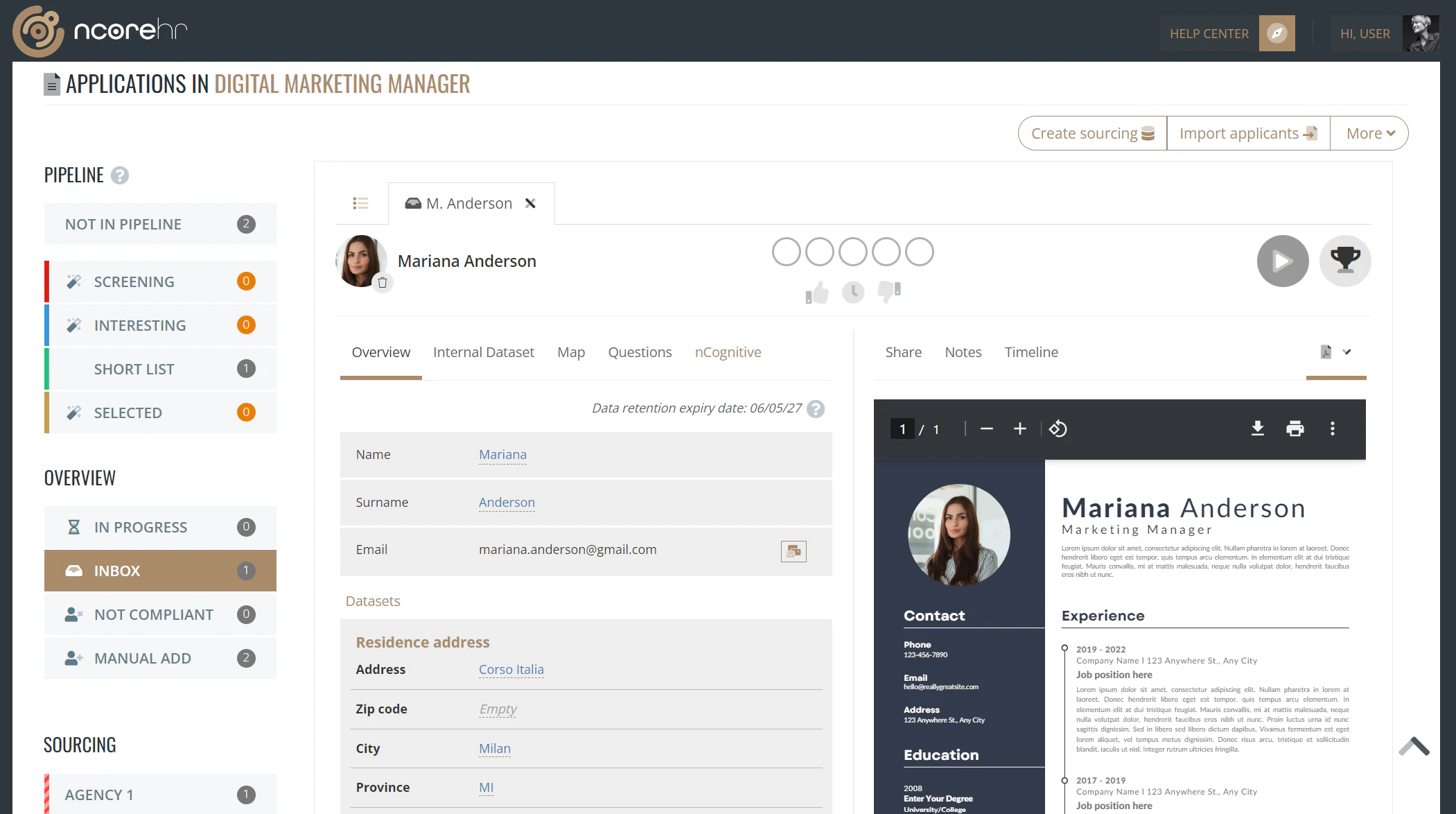
Task: Rotate the resume page counterclockwise
Action: (1057, 428)
